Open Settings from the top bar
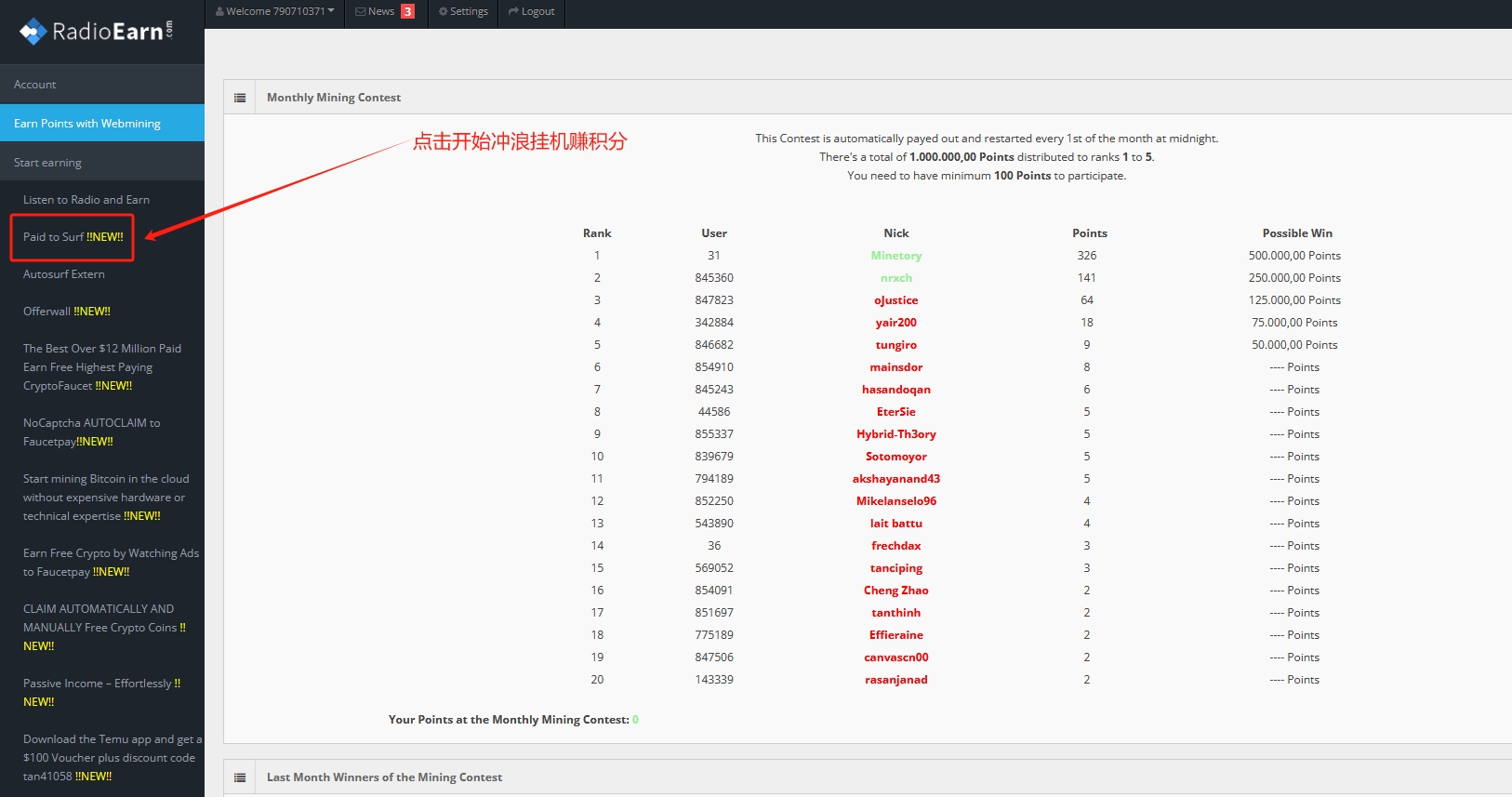 point(463,11)
